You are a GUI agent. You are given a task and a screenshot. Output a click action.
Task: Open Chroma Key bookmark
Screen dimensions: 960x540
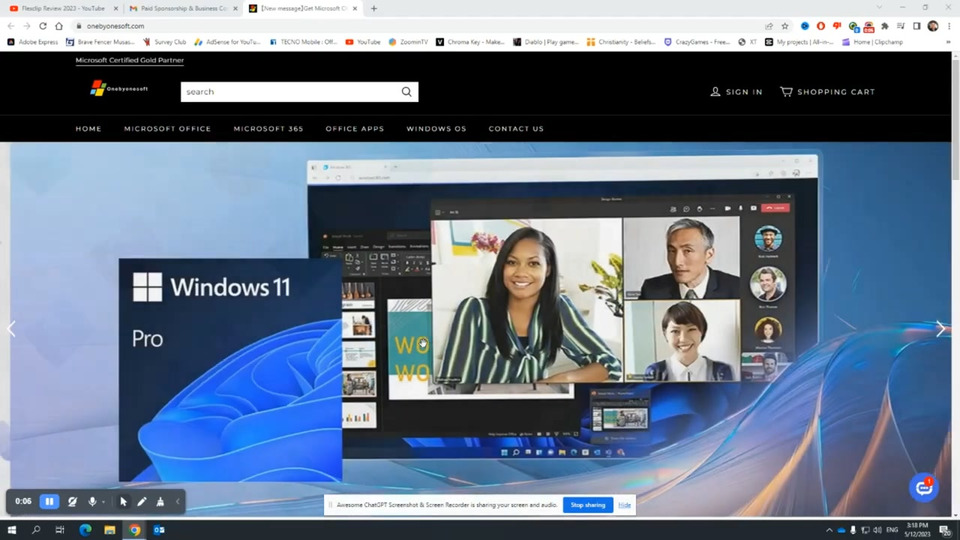(x=470, y=42)
